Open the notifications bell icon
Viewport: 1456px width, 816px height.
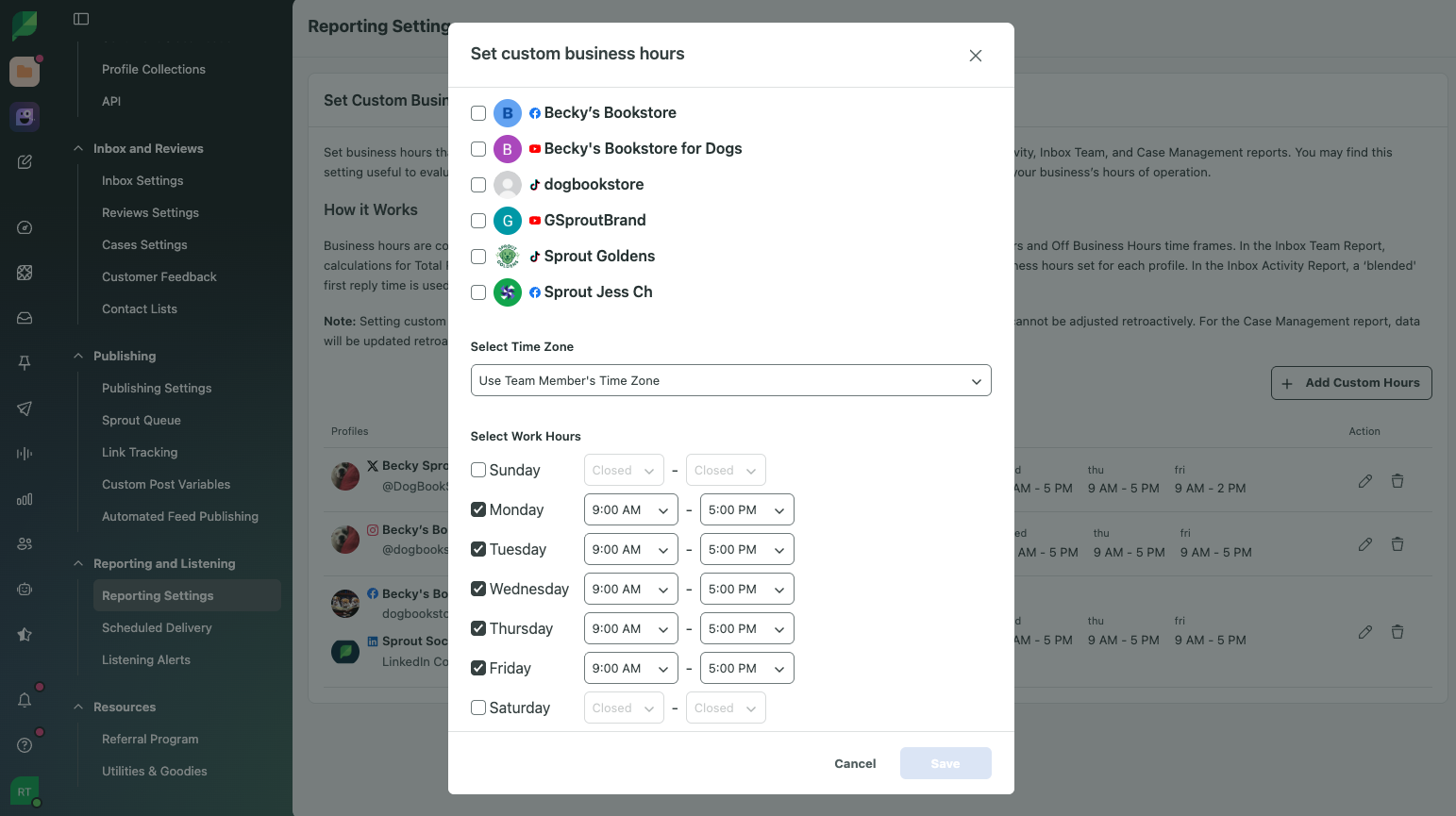pyautogui.click(x=25, y=700)
